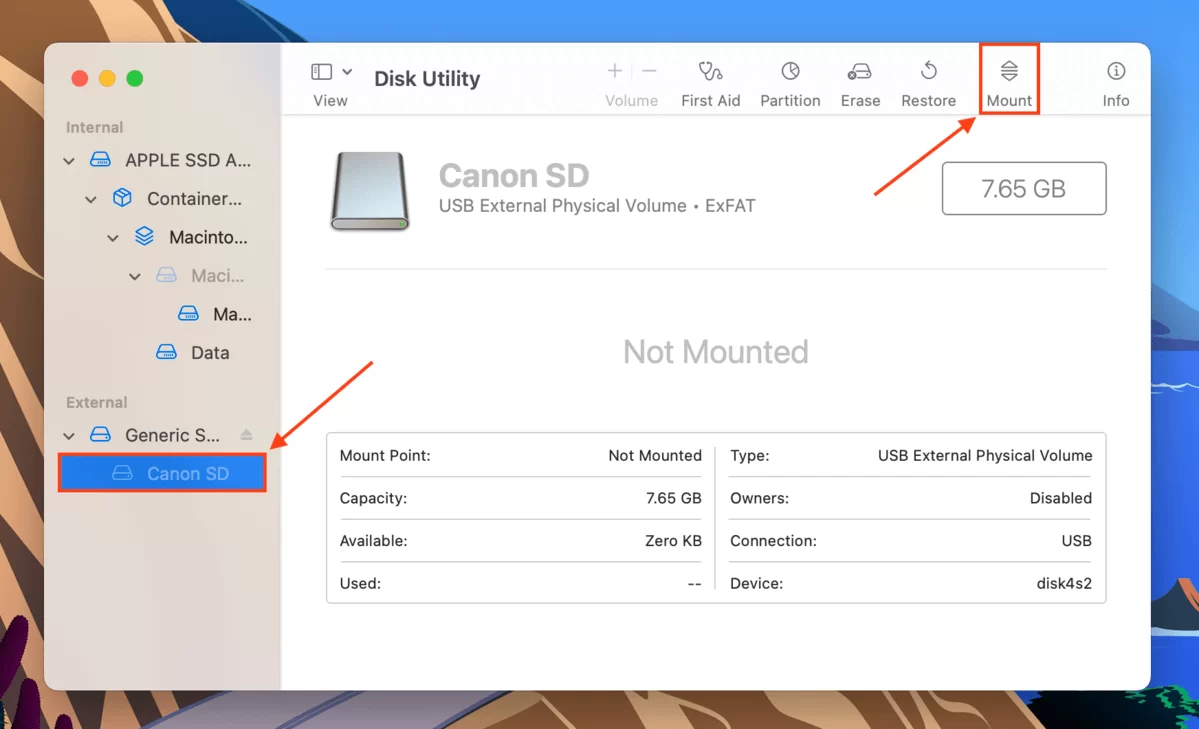Screen dimensions: 1199x729
Task: Click the Partition toolbar icon
Action: [789, 80]
